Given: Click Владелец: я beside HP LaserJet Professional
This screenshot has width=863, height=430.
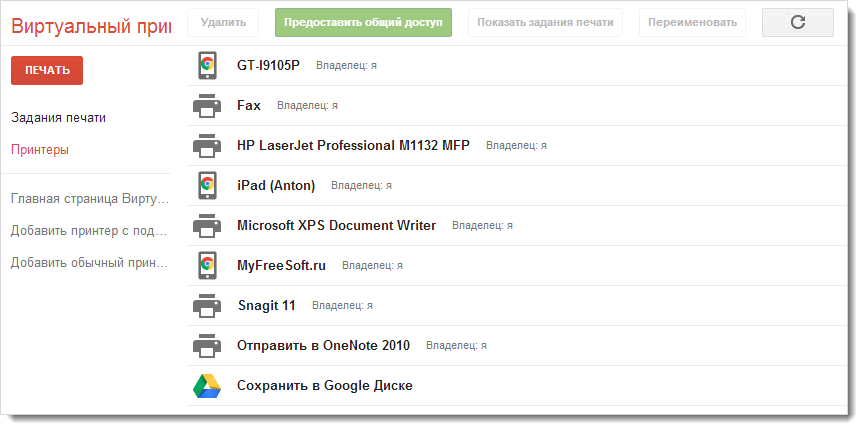Looking at the screenshot, I should pos(516,146).
